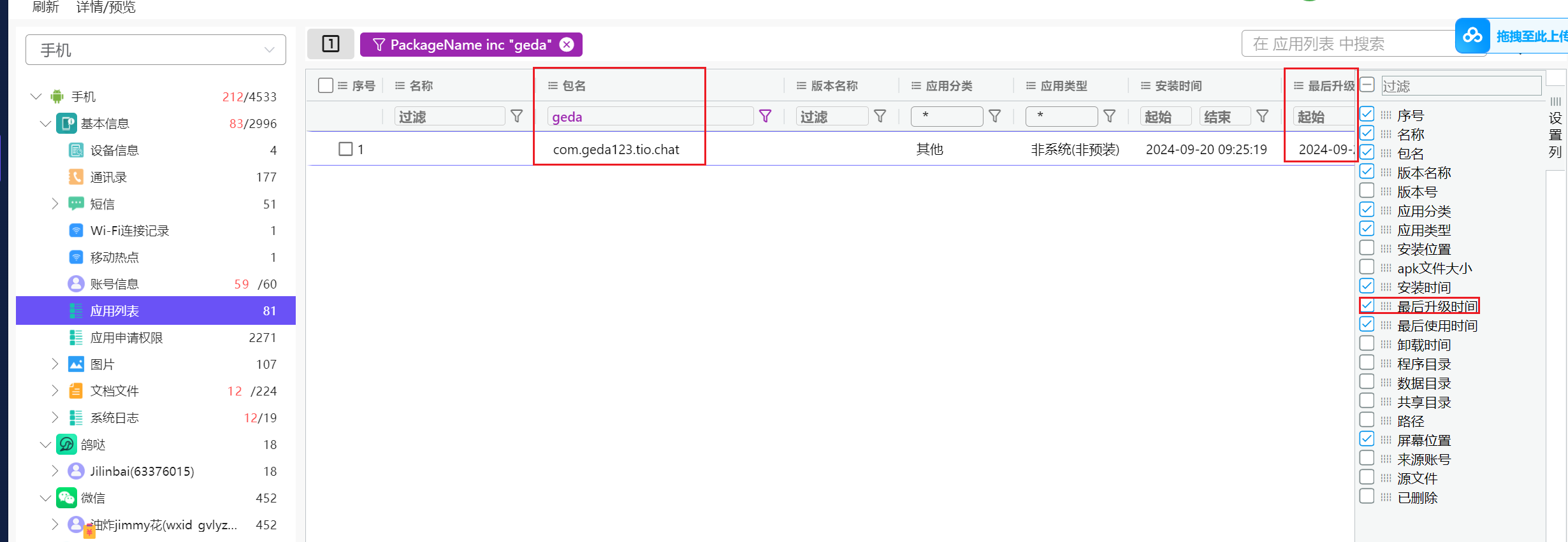
Task: Click the funnel icon beside geda filter
Action: click(x=765, y=116)
